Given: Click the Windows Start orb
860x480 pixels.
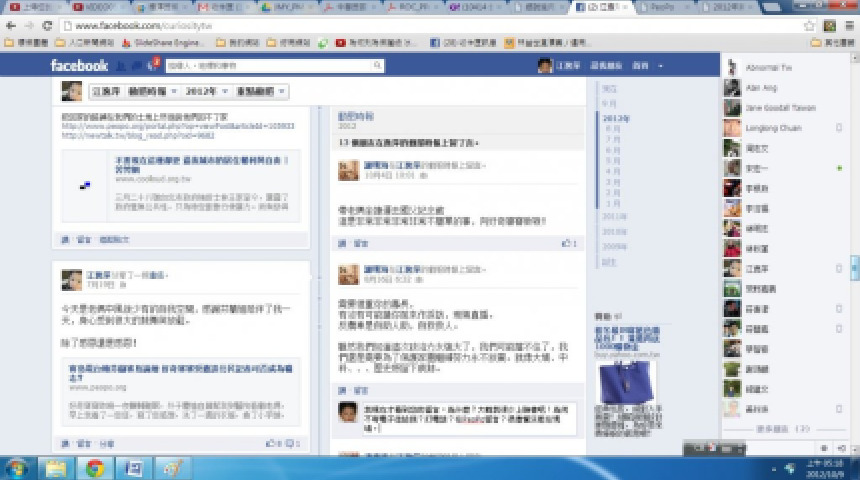Looking at the screenshot, I should (x=16, y=467).
